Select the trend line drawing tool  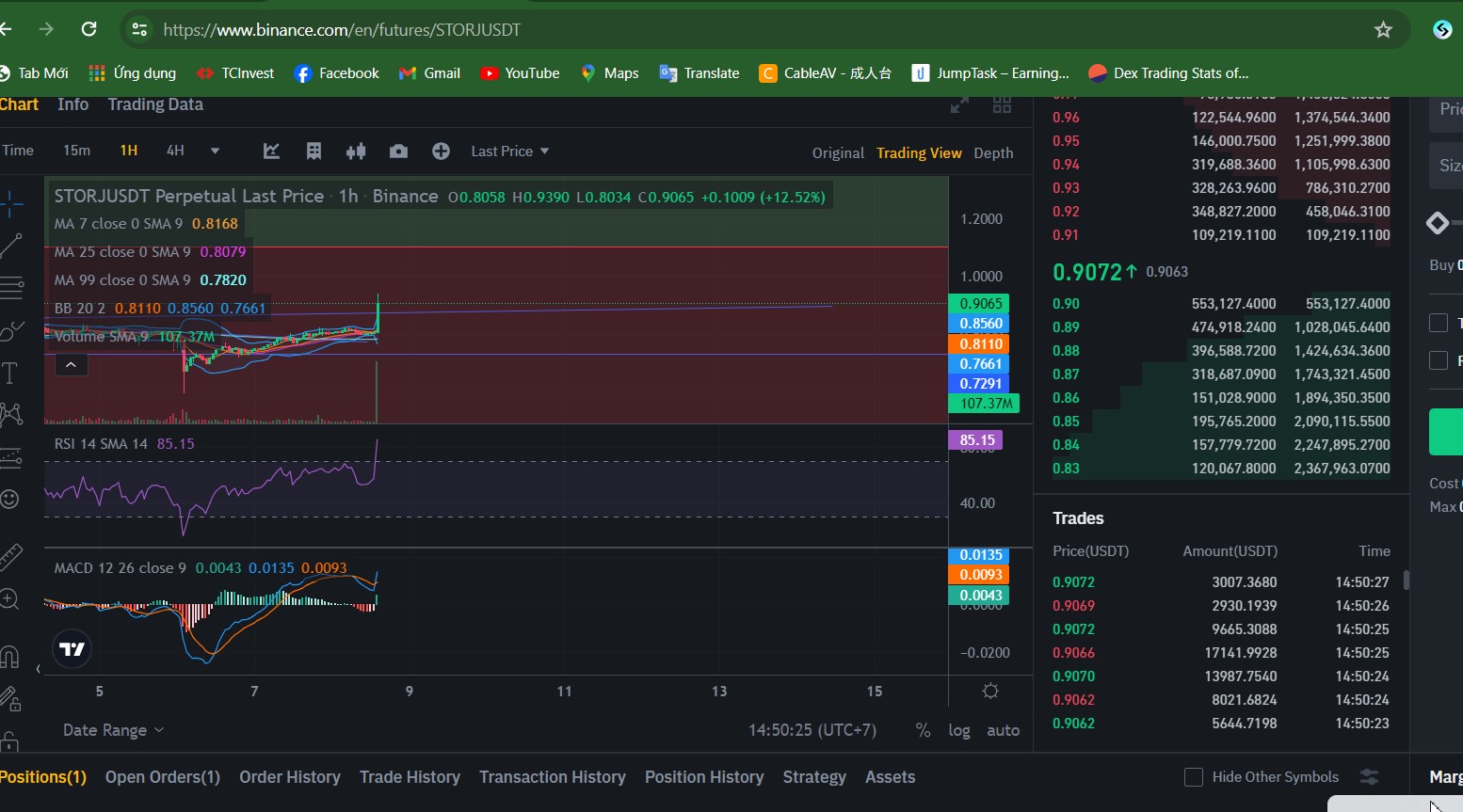(x=9, y=246)
